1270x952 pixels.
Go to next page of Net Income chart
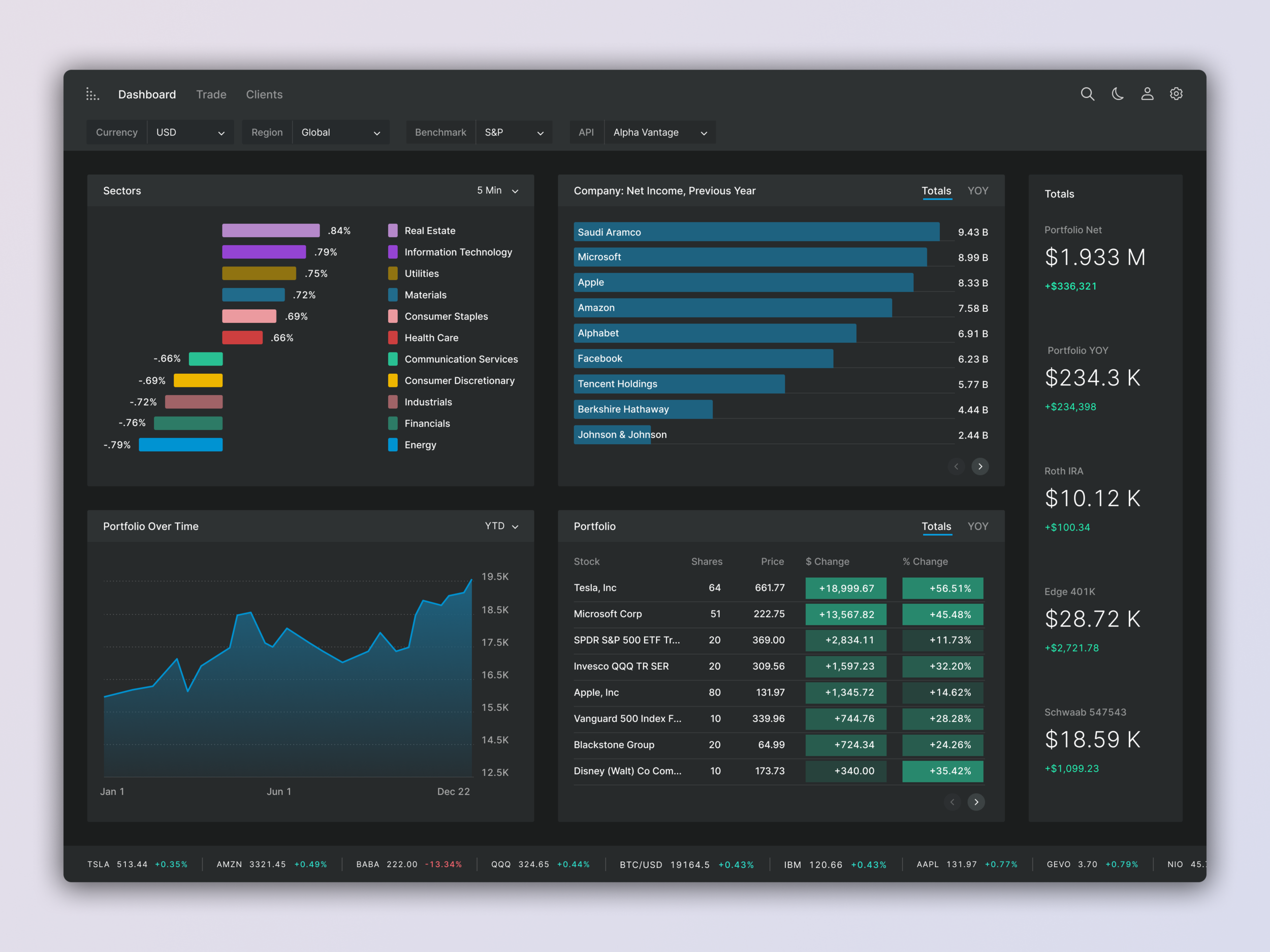980,467
